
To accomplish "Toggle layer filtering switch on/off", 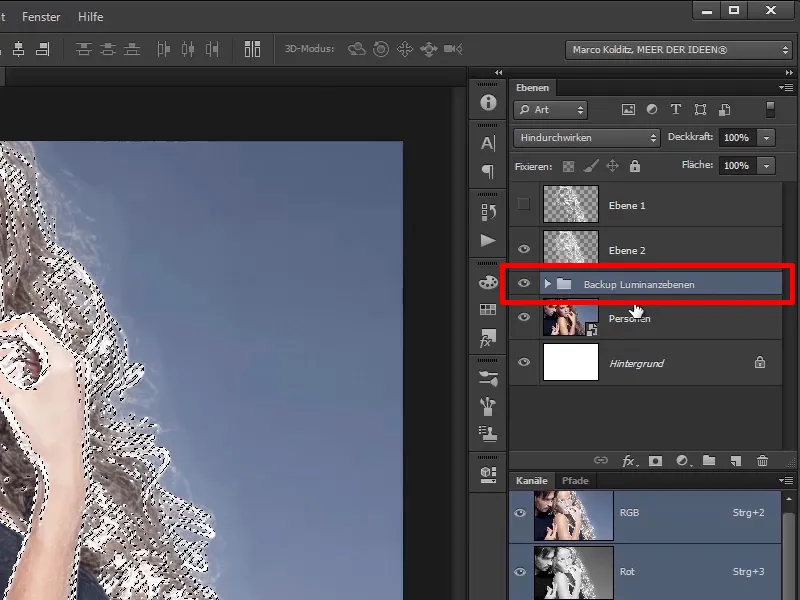I will 770,109.
